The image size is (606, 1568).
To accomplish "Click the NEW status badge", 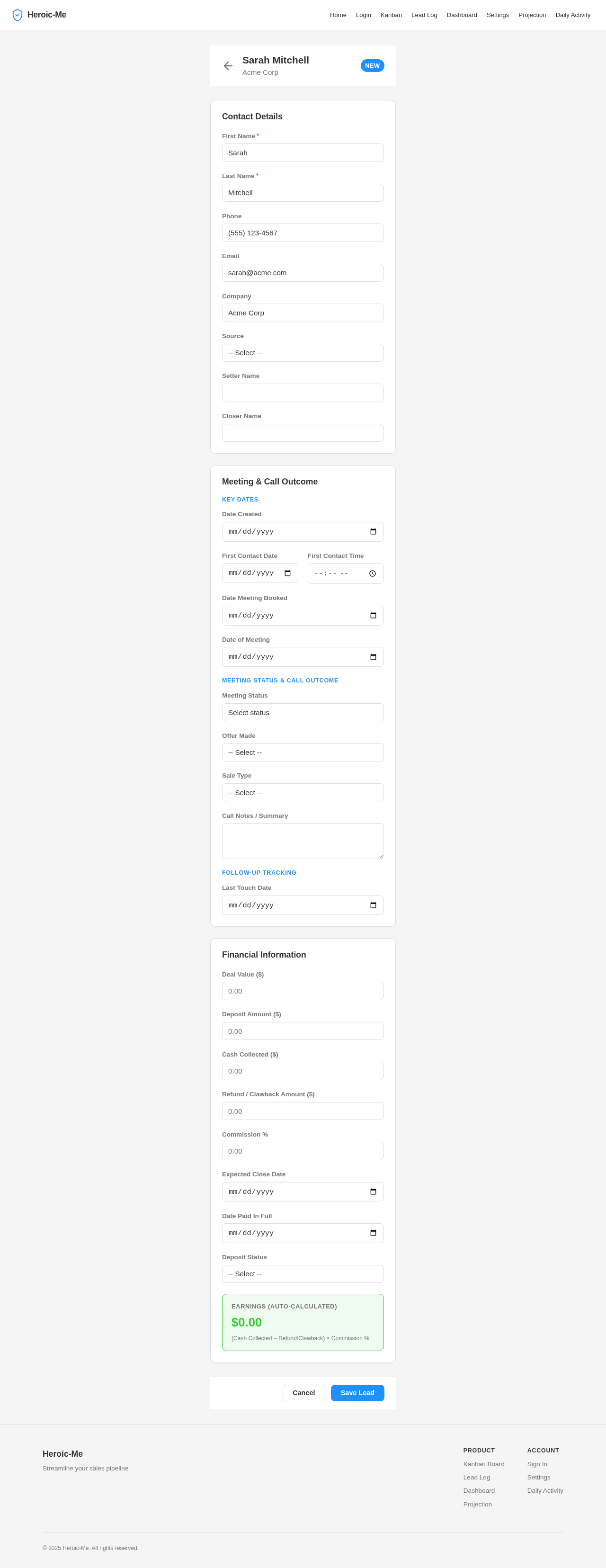I will (373, 66).
